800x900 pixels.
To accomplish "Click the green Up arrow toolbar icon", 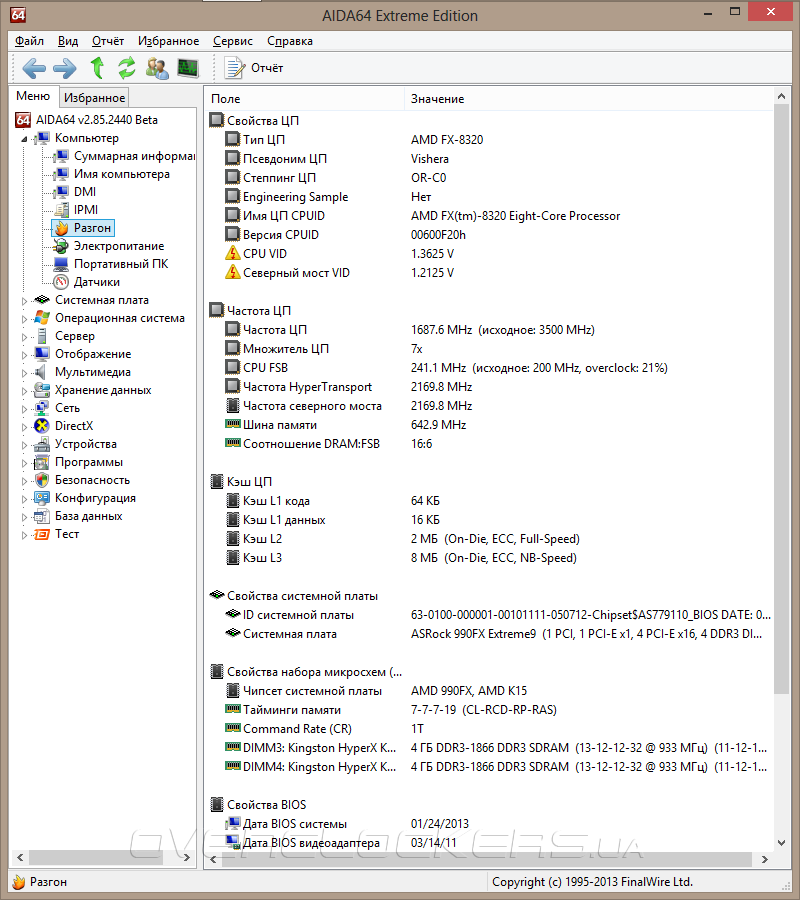I will coord(98,68).
